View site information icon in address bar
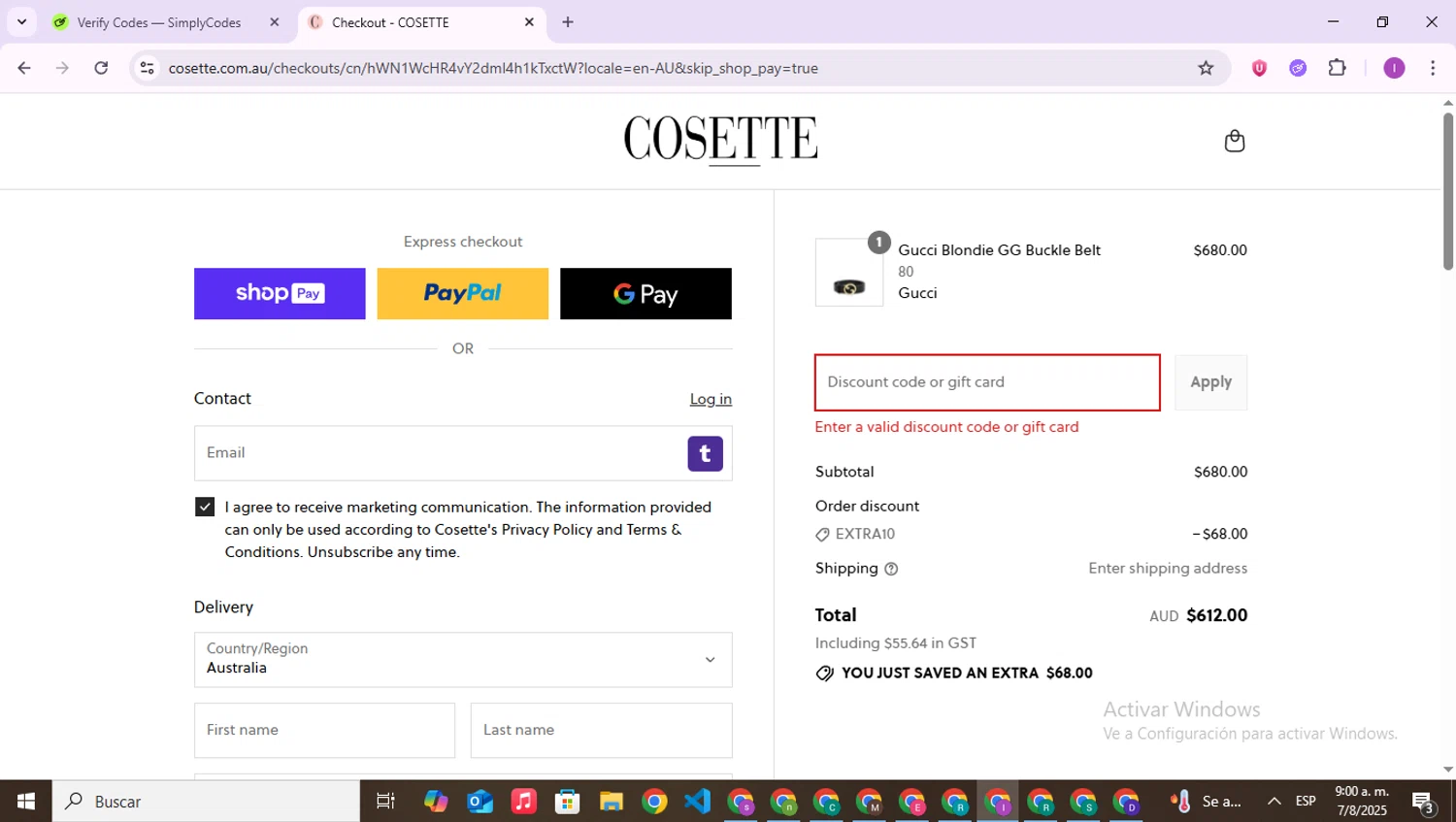 [147, 68]
